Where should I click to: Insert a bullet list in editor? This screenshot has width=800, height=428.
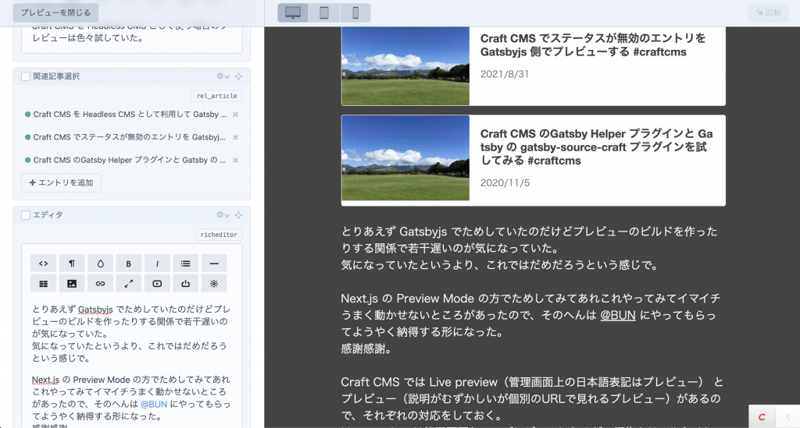pyautogui.click(x=186, y=264)
